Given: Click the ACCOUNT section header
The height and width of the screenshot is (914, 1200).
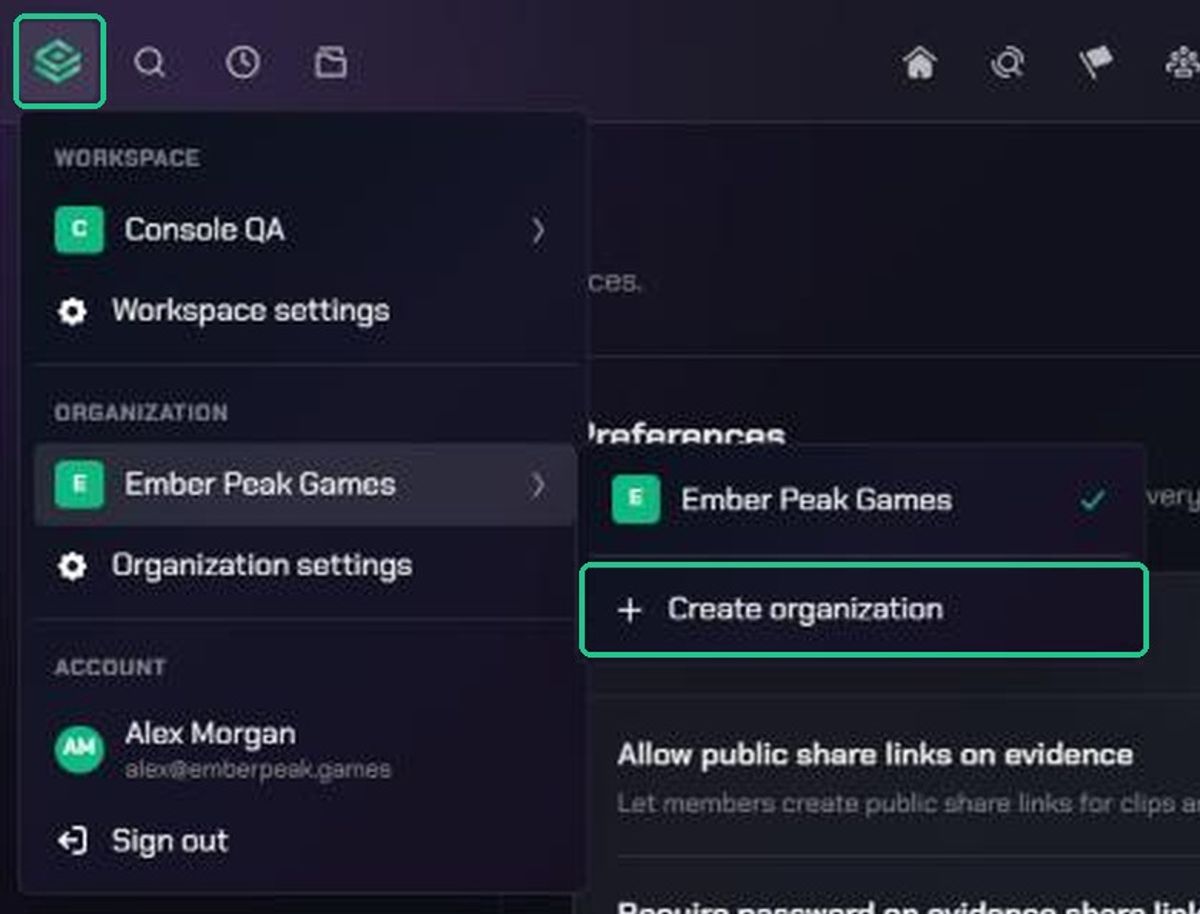Looking at the screenshot, I should (x=110, y=667).
